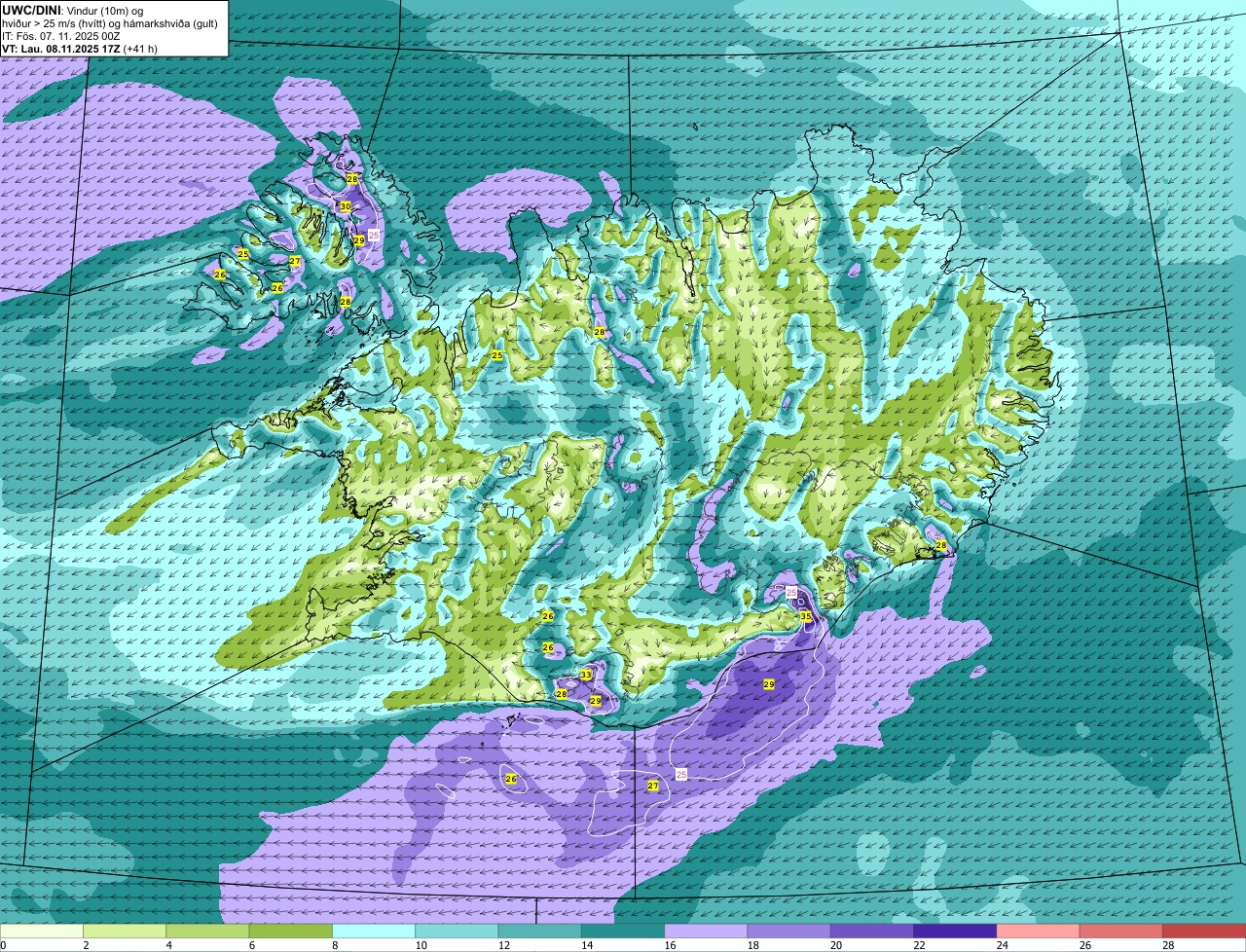
Task: Click the legend scale number 4
Action: coord(169,945)
